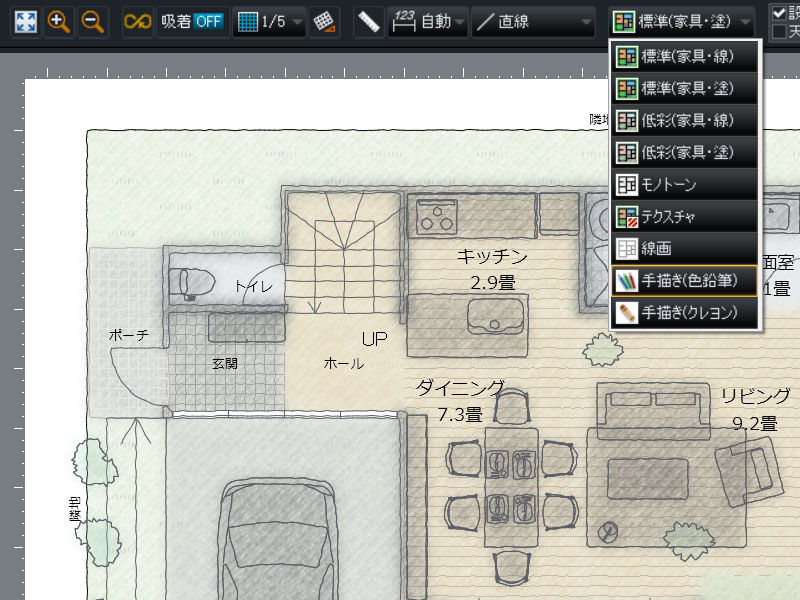Select テクスチャ style option
This screenshot has width=800, height=600.
coord(686,216)
